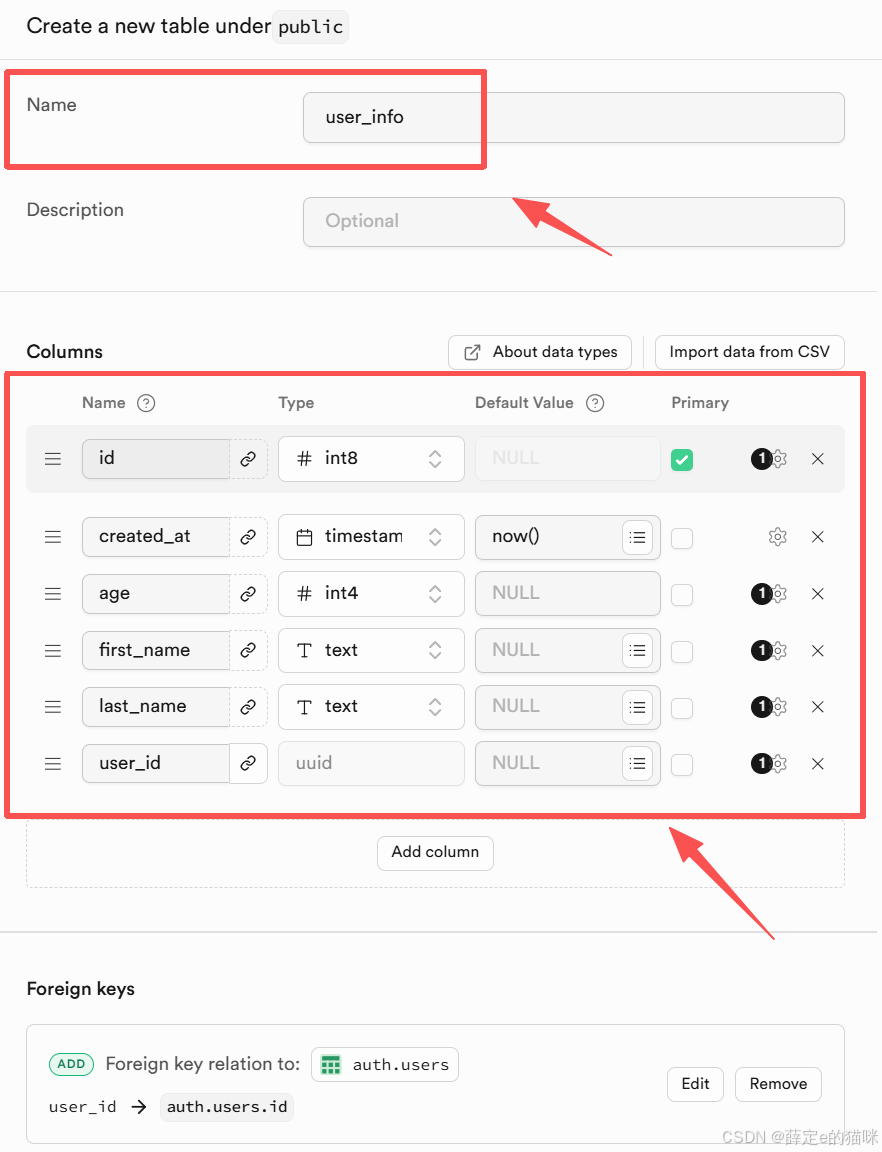The width and height of the screenshot is (882, 1152).
Task: Open the int4 type dropdown for age
Action: [371, 594]
